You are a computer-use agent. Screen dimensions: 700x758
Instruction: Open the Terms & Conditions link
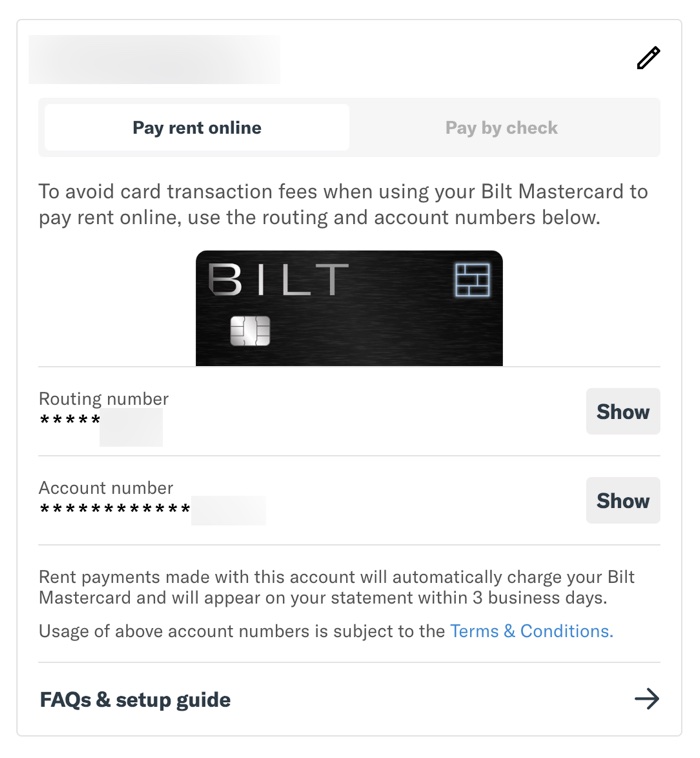click(x=531, y=631)
